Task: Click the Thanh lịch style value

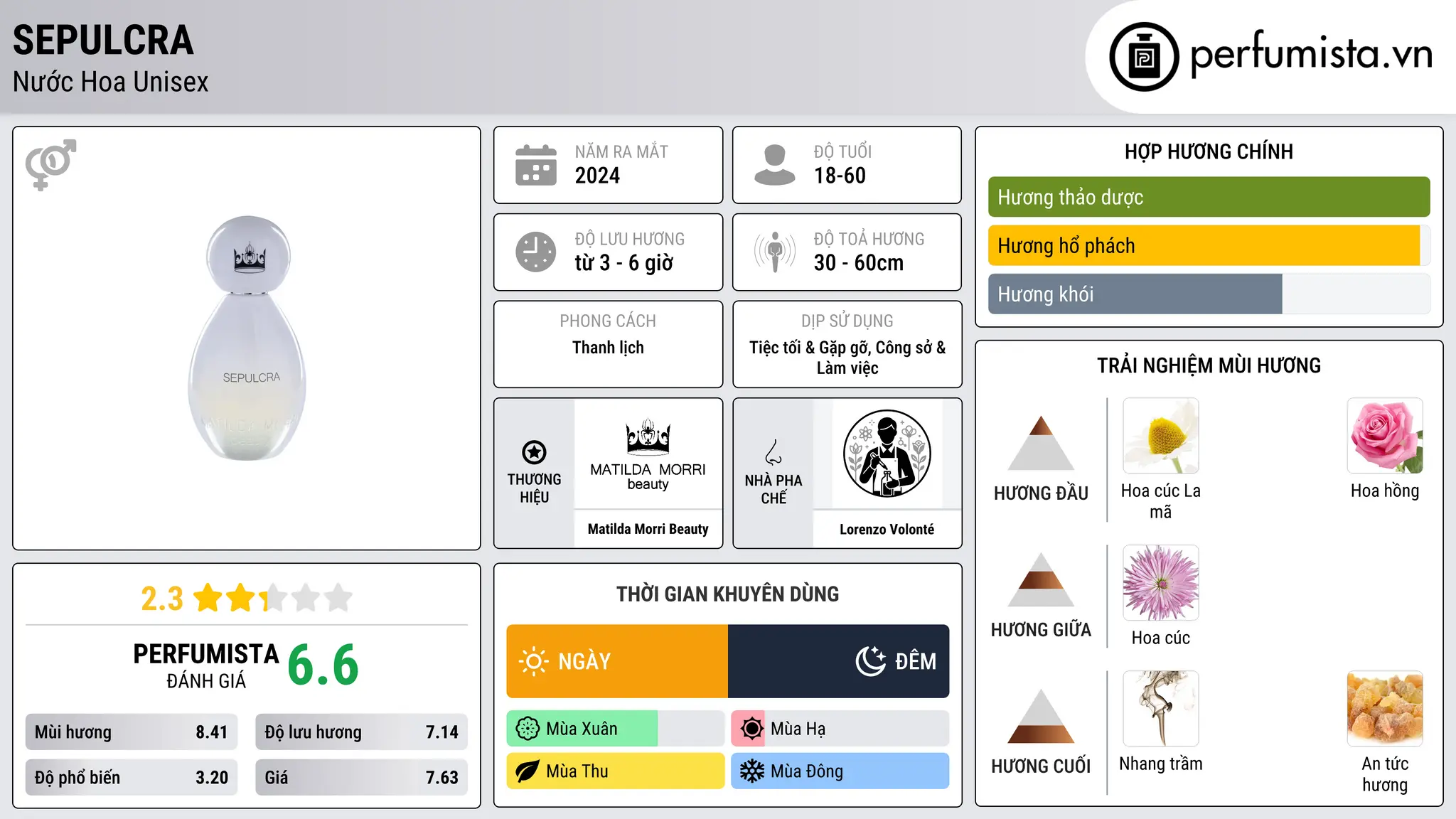Action: (x=608, y=348)
